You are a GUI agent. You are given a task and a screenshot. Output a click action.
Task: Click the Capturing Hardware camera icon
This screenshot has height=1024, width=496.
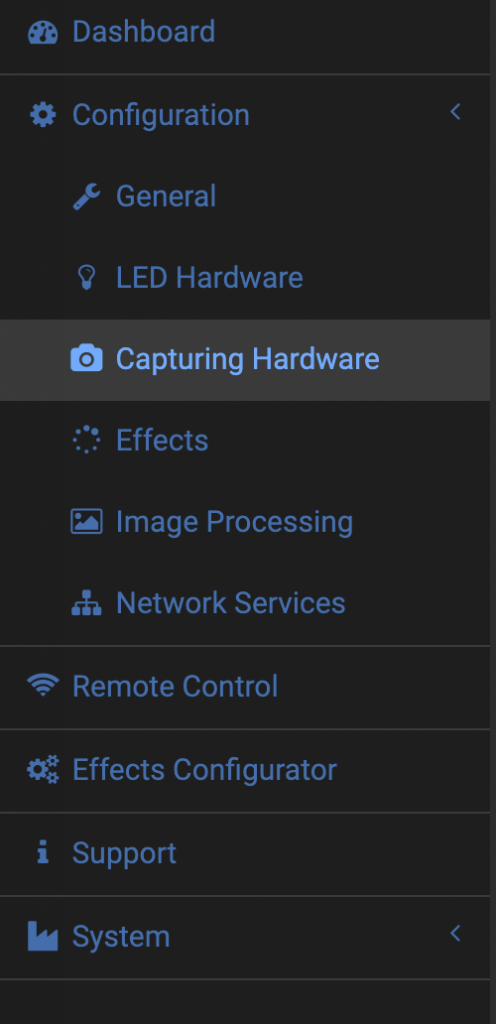[x=86, y=359]
